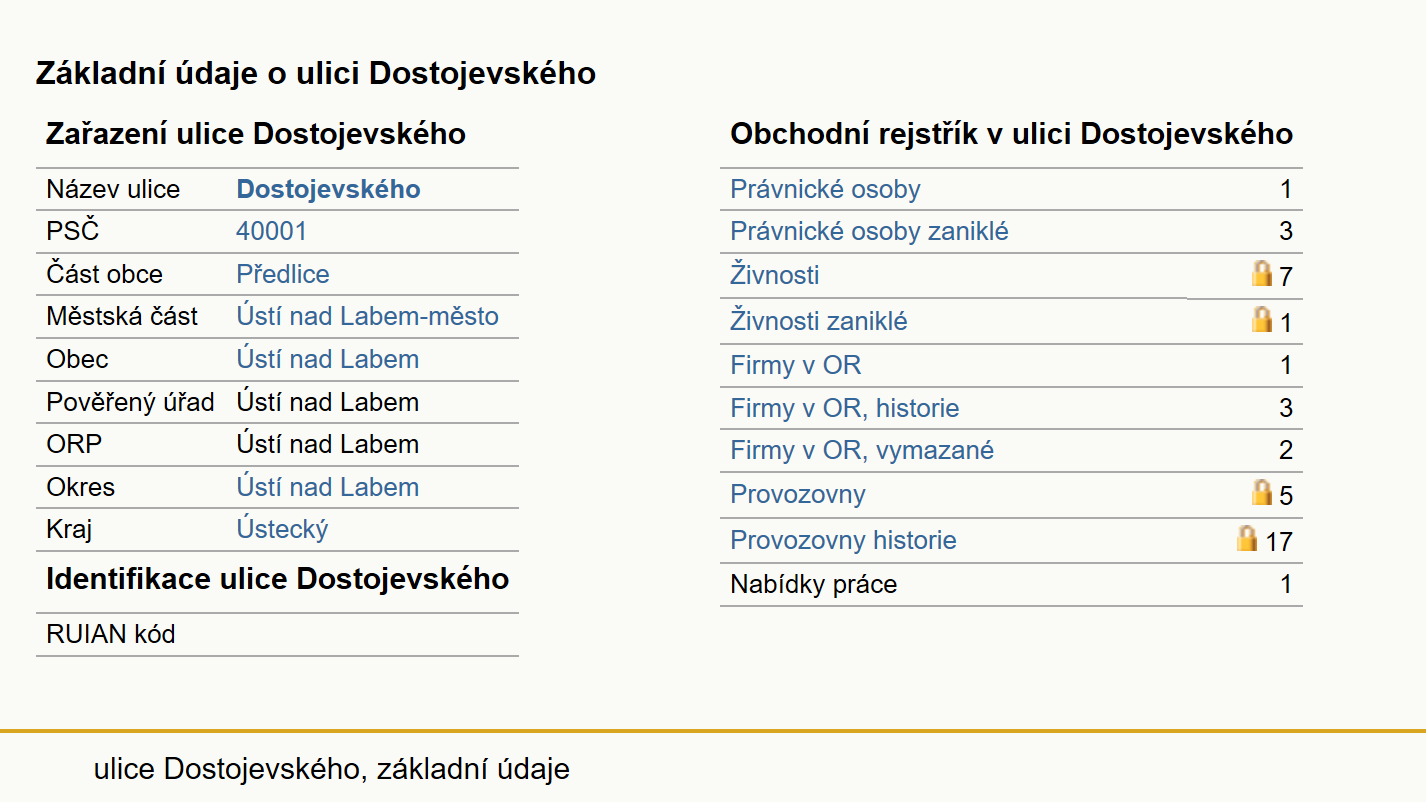This screenshot has height=802, width=1426.
Task: Open the Právnické osoby listing
Action: click(825, 189)
